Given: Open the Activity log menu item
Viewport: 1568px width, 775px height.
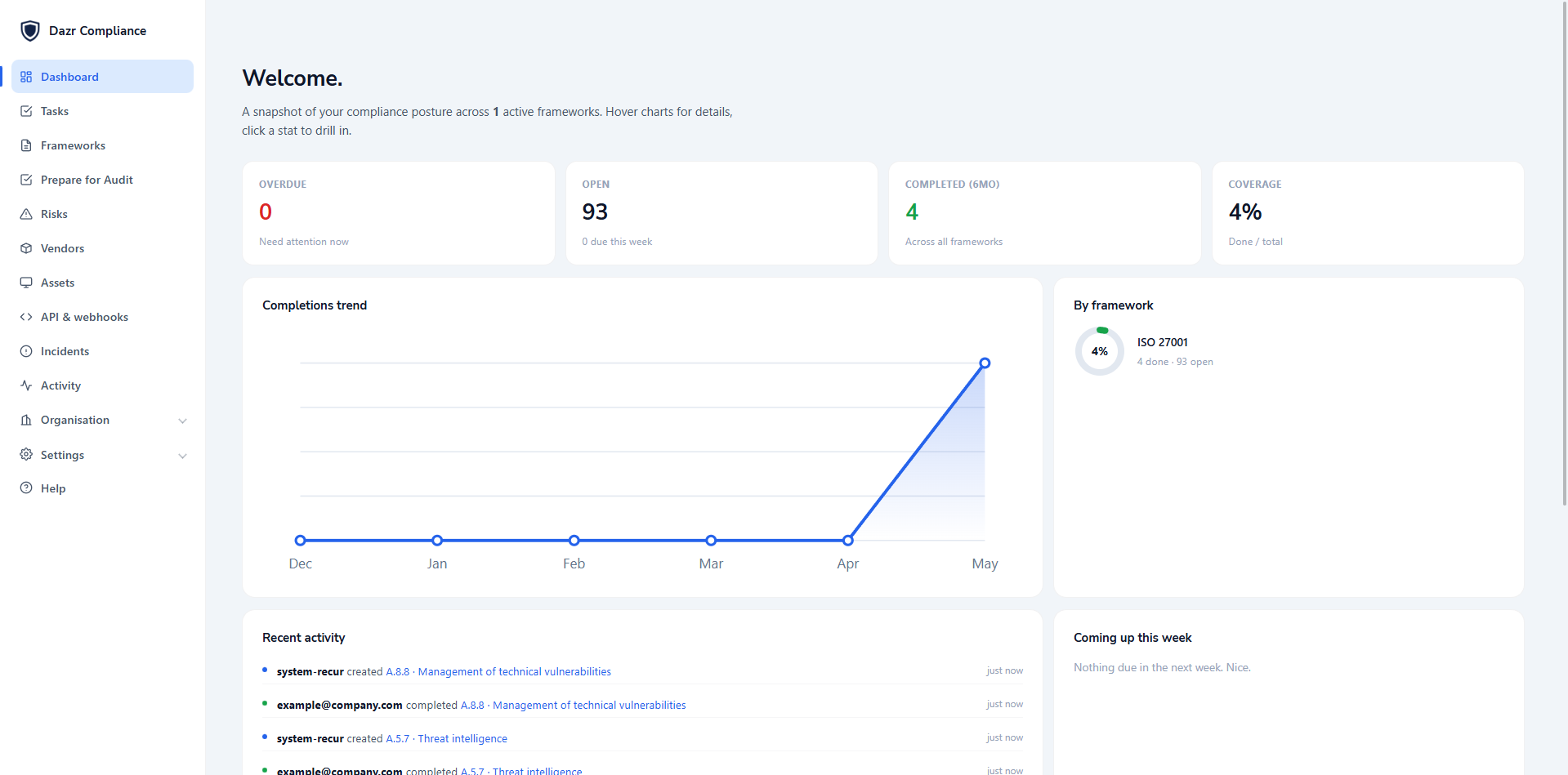Looking at the screenshot, I should click(102, 385).
